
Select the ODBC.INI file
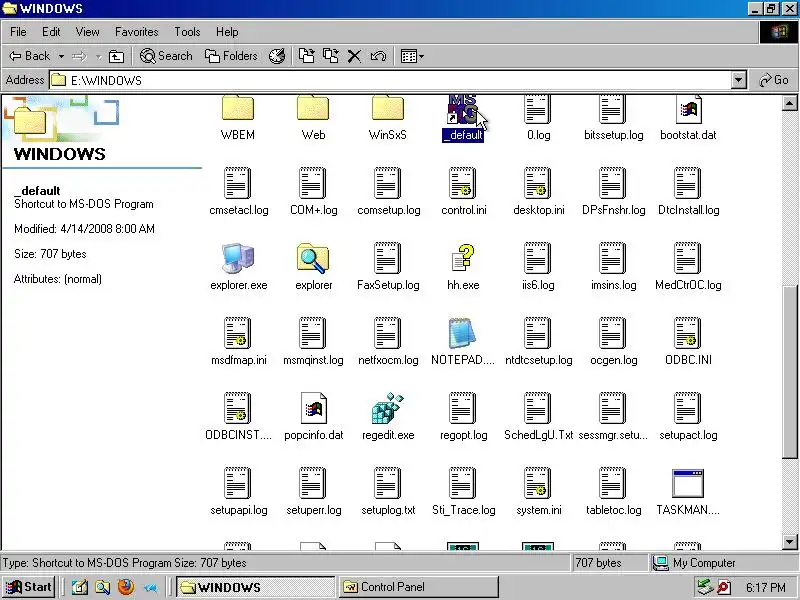click(688, 333)
